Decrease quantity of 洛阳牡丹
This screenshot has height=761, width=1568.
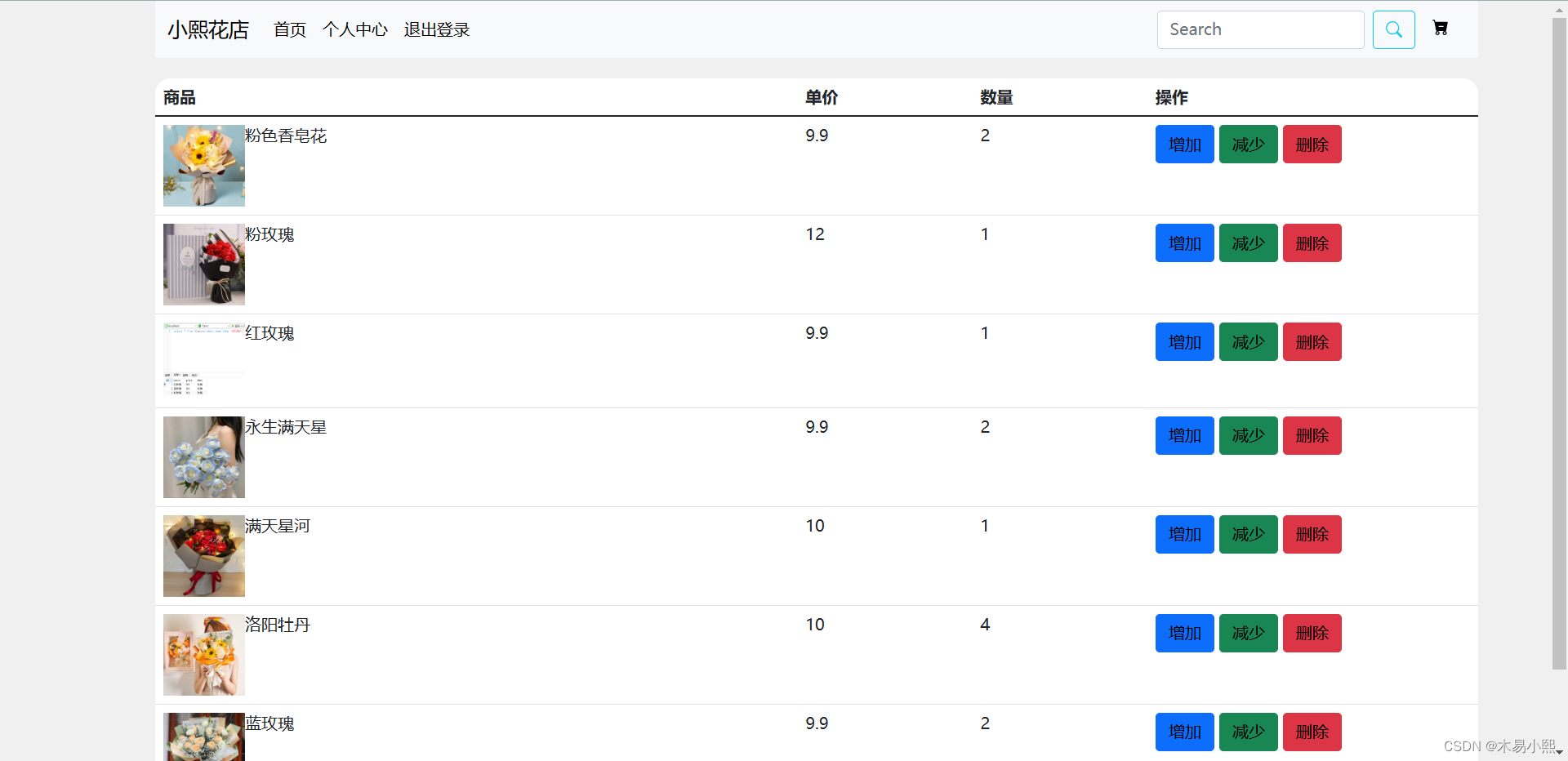click(1248, 634)
